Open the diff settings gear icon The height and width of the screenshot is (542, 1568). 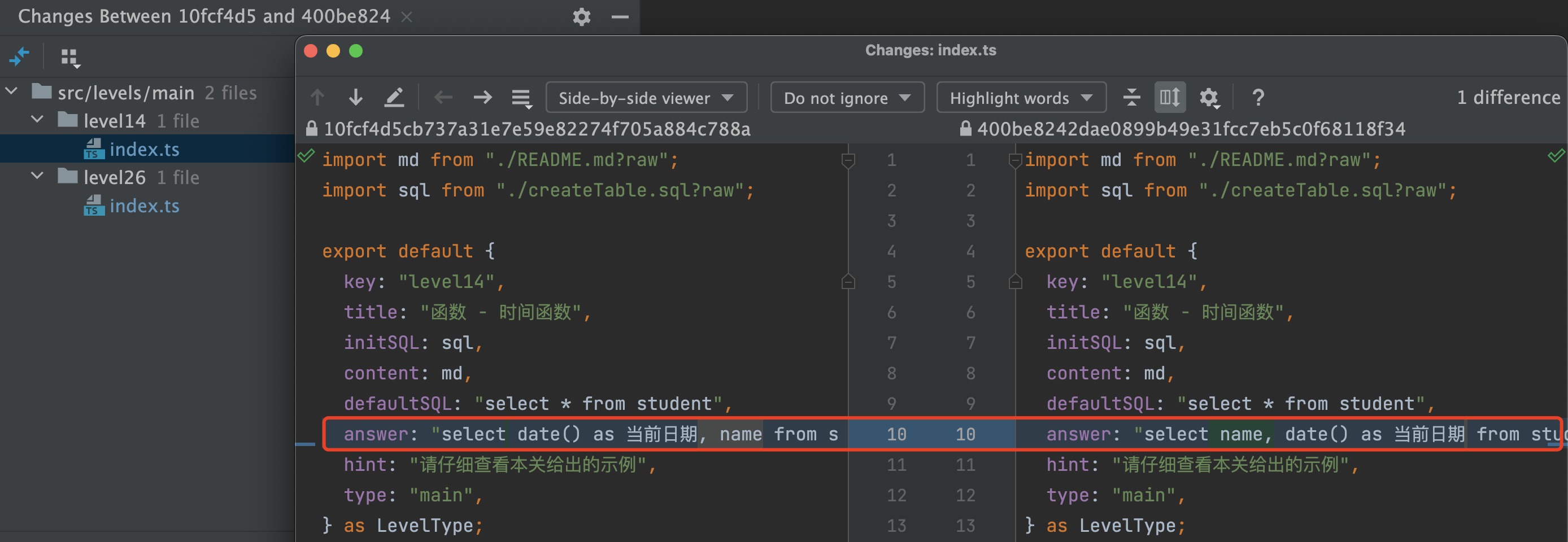point(1209,97)
